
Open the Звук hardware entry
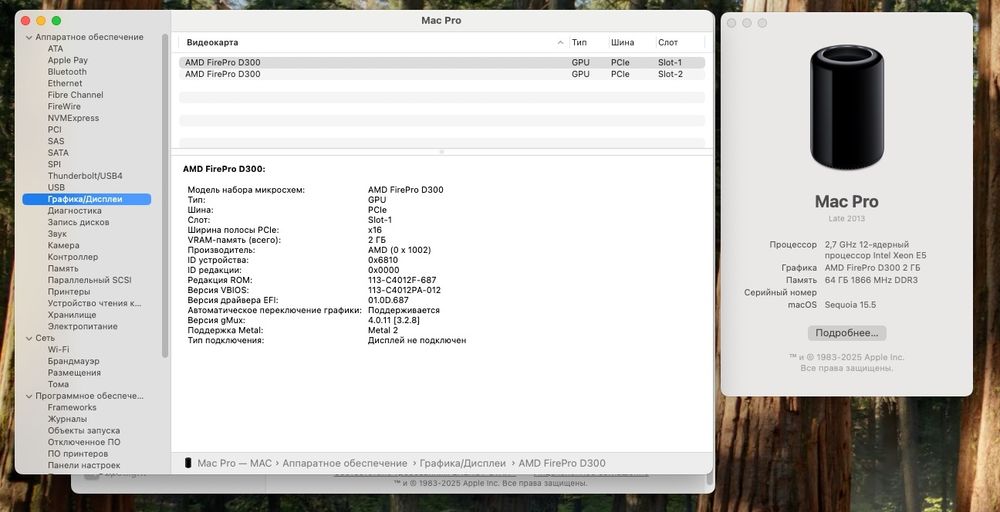(57, 233)
